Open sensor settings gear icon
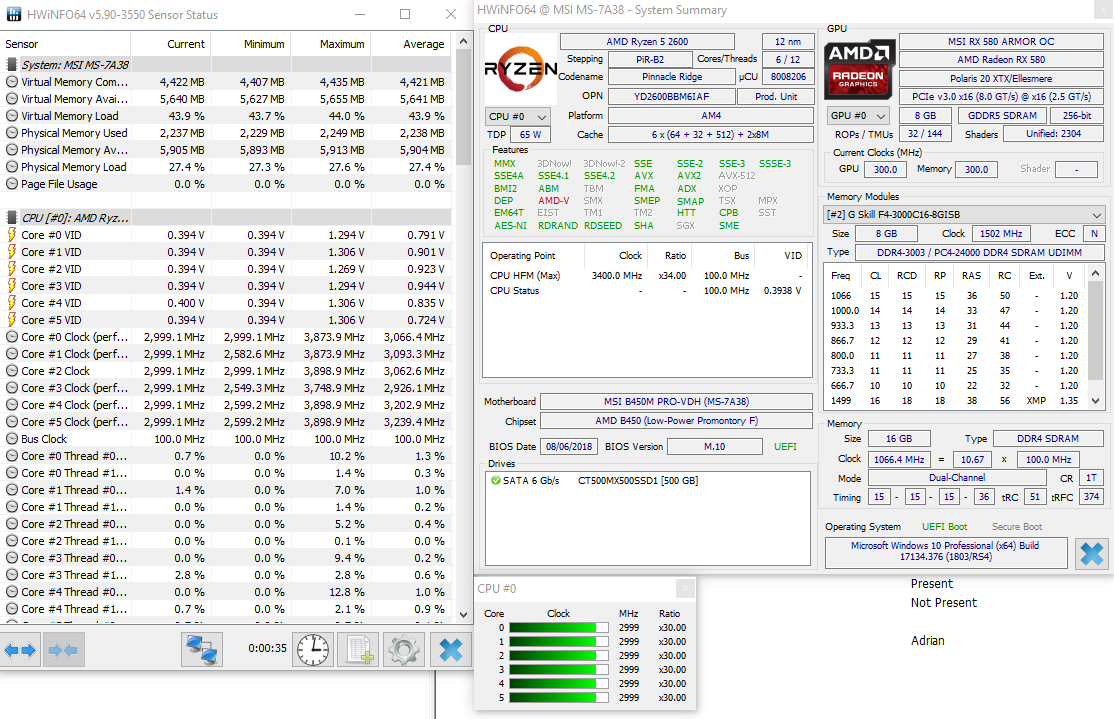Viewport: 1114px width, 719px height. (404, 650)
